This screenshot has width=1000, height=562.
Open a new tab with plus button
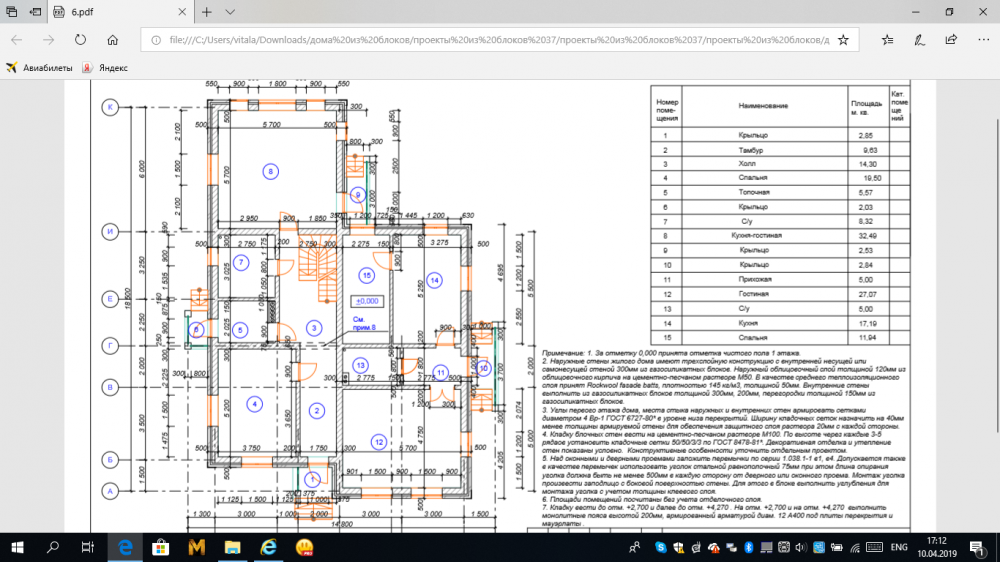pyautogui.click(x=206, y=12)
